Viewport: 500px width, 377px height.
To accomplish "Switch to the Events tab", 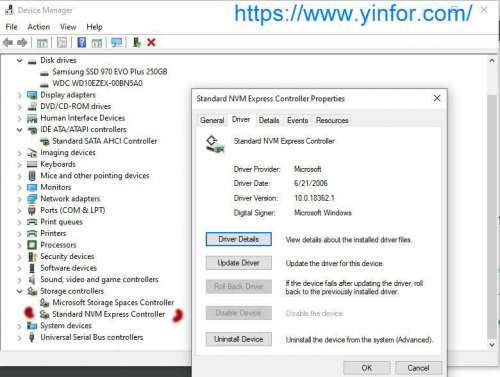I will (297, 120).
